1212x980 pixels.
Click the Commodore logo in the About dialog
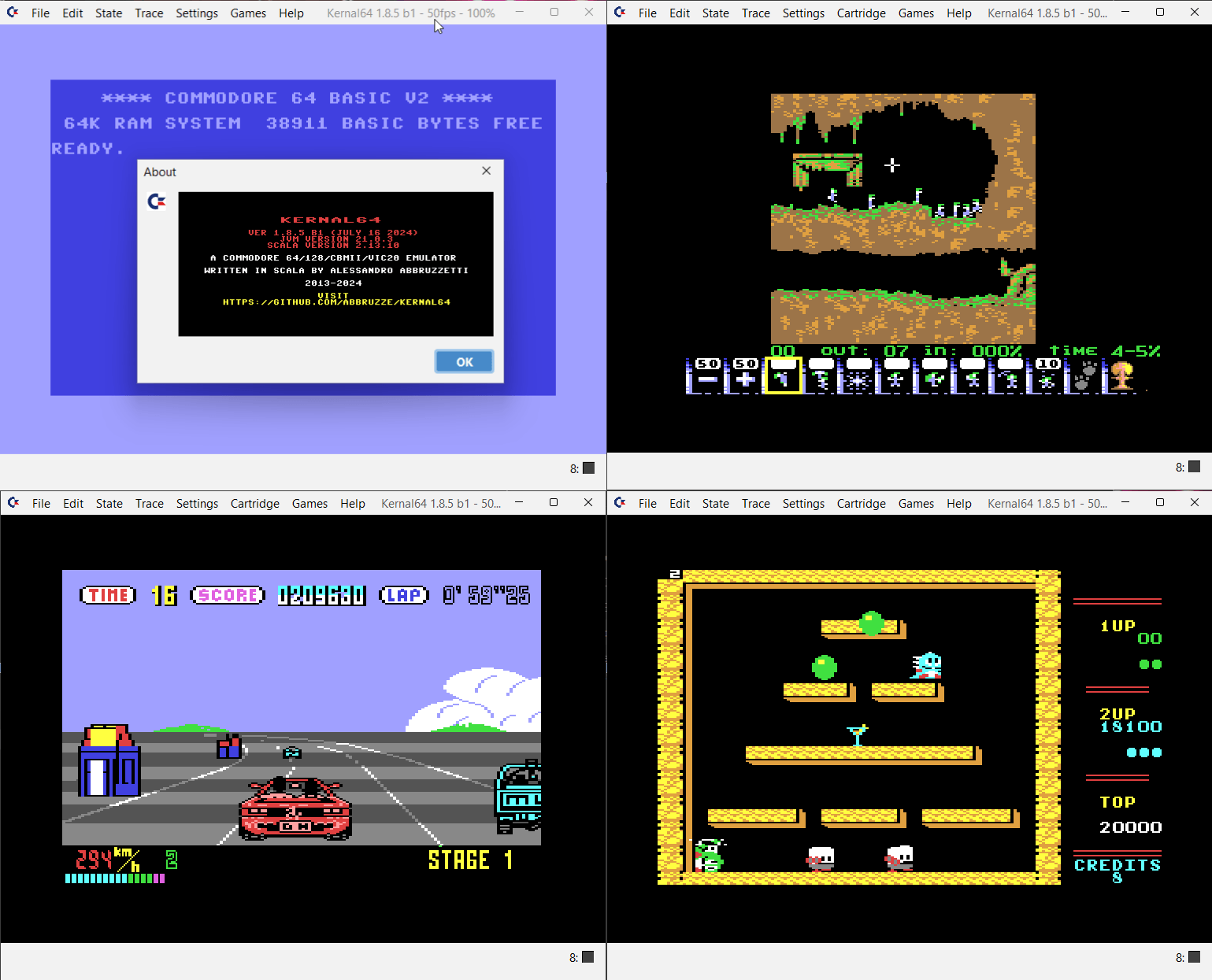(x=157, y=202)
